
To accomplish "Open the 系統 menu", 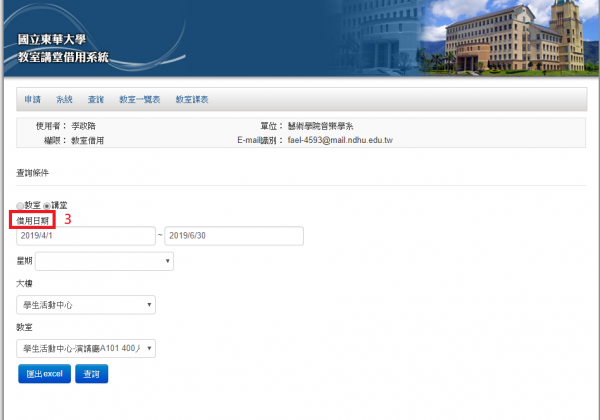I will 64,99.
